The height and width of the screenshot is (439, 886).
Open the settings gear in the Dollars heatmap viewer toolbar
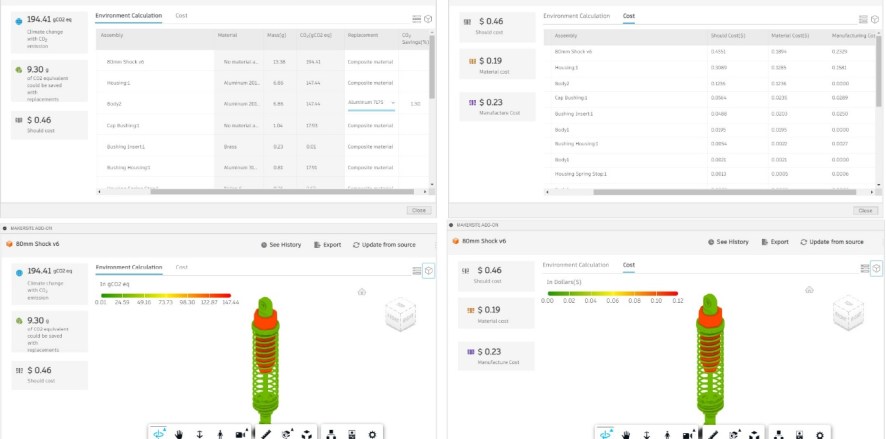pyautogui.click(x=821, y=434)
